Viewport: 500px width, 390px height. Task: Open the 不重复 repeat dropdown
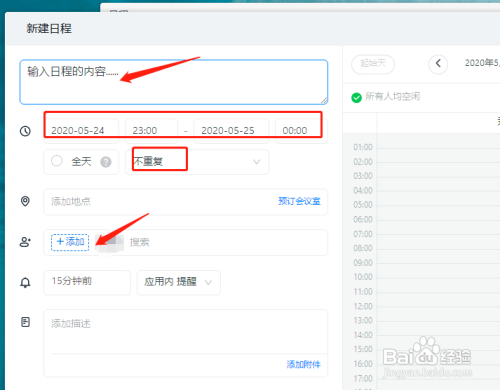197,162
